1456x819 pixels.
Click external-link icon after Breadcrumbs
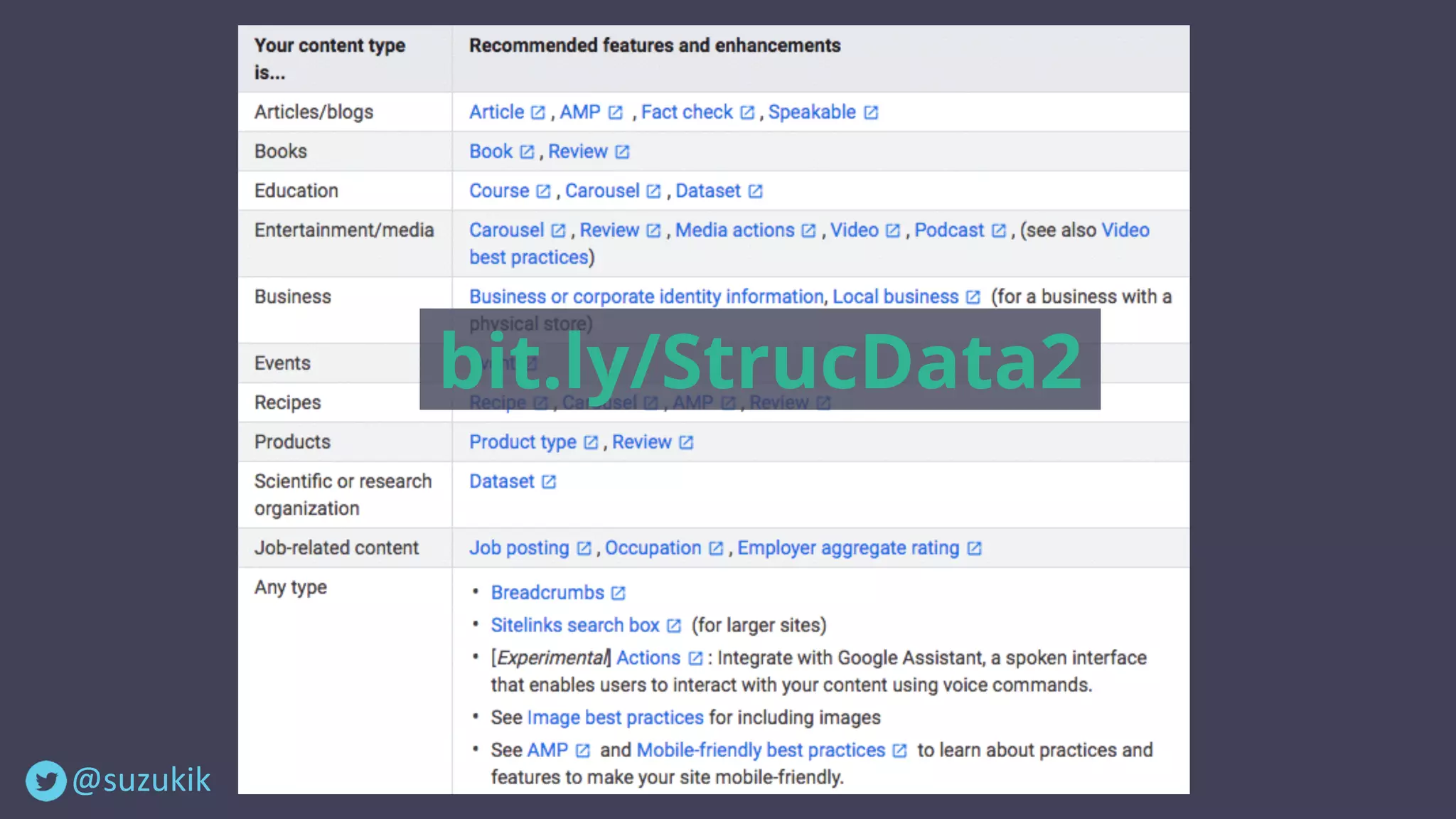coord(619,593)
